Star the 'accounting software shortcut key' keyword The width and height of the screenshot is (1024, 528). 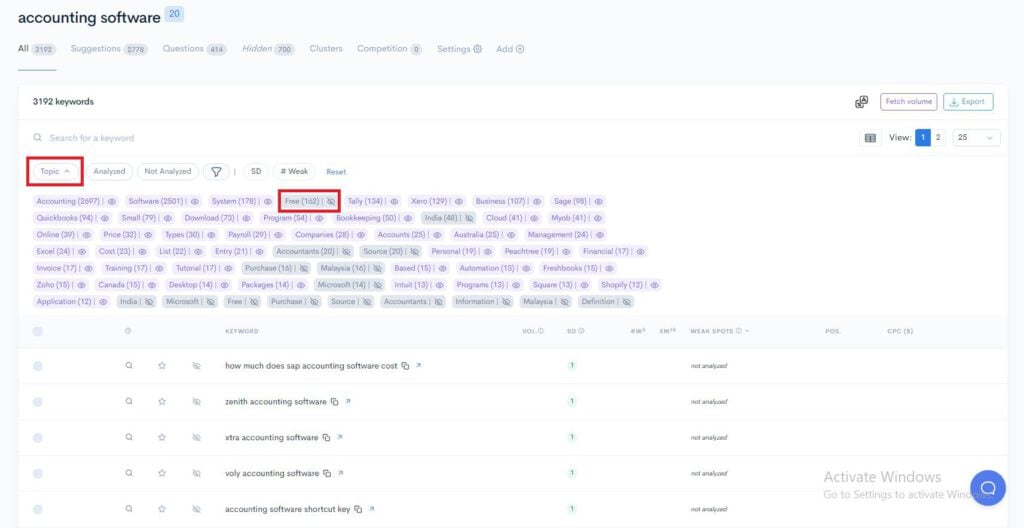(162, 508)
